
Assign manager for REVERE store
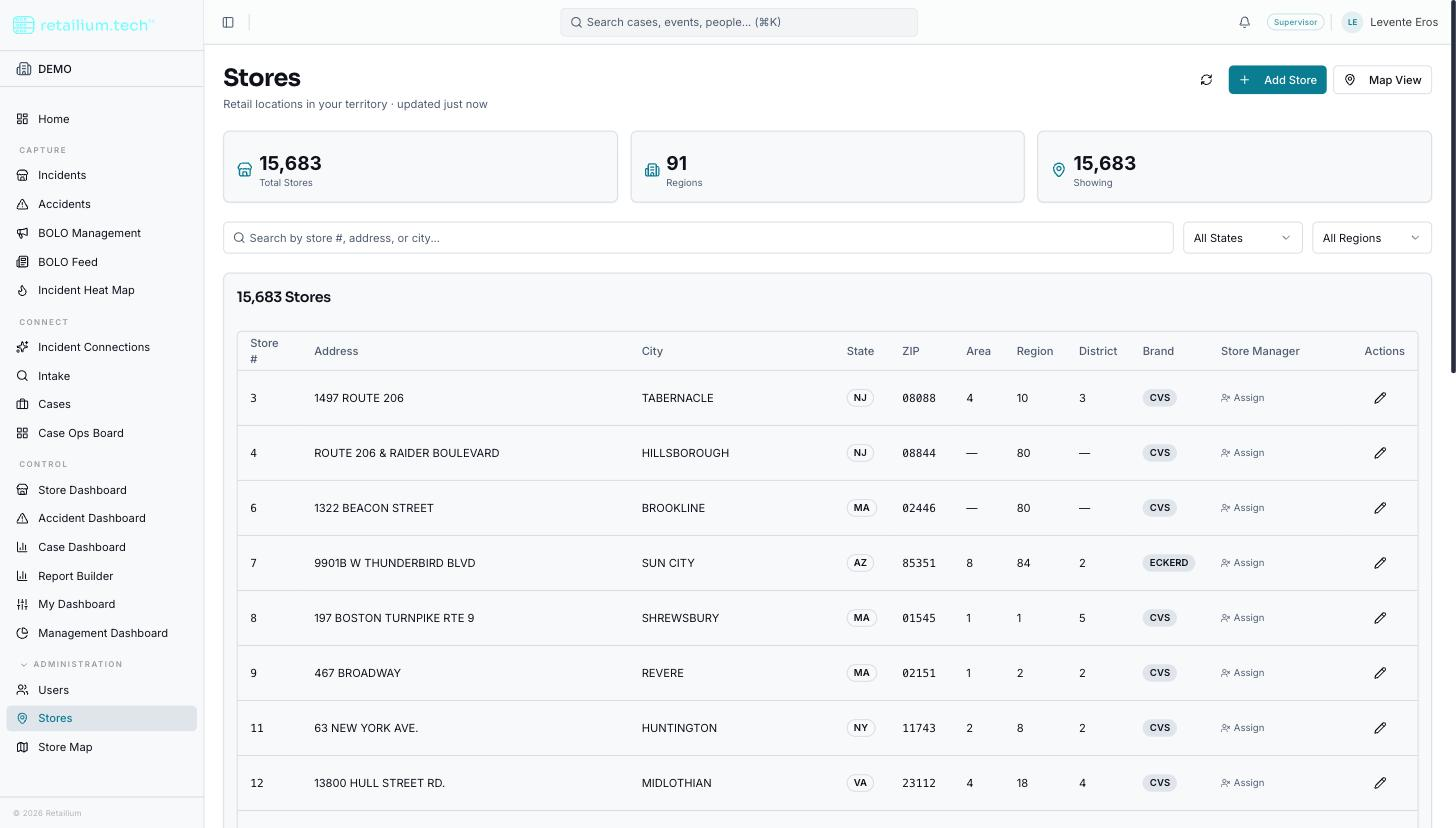click(1243, 673)
